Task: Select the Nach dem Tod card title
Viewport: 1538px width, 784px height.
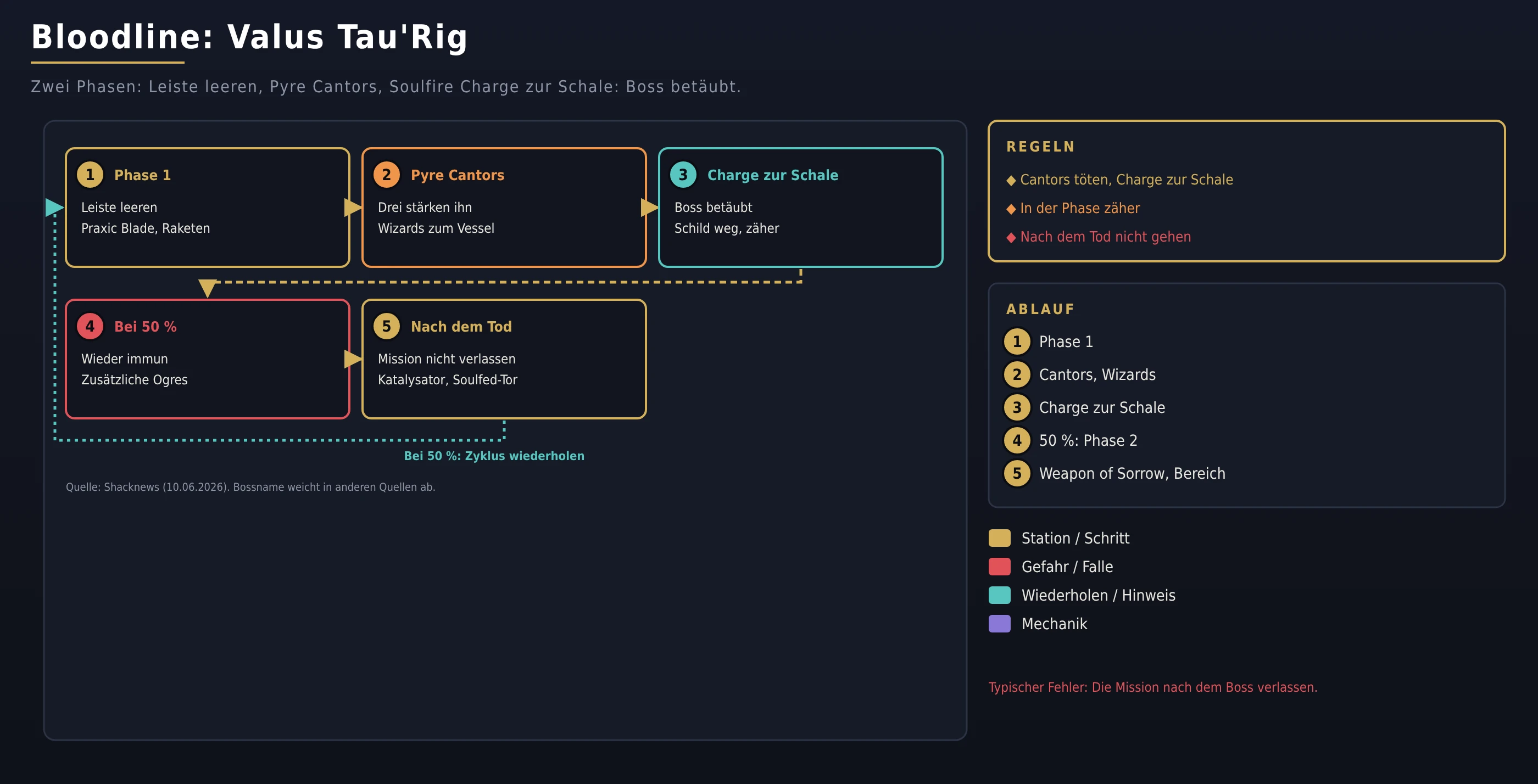Action: point(461,326)
